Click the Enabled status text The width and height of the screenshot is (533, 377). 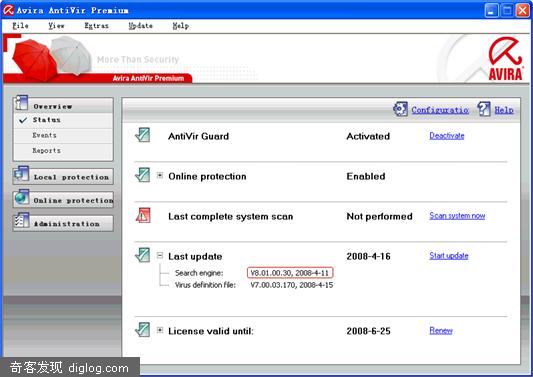tap(366, 176)
